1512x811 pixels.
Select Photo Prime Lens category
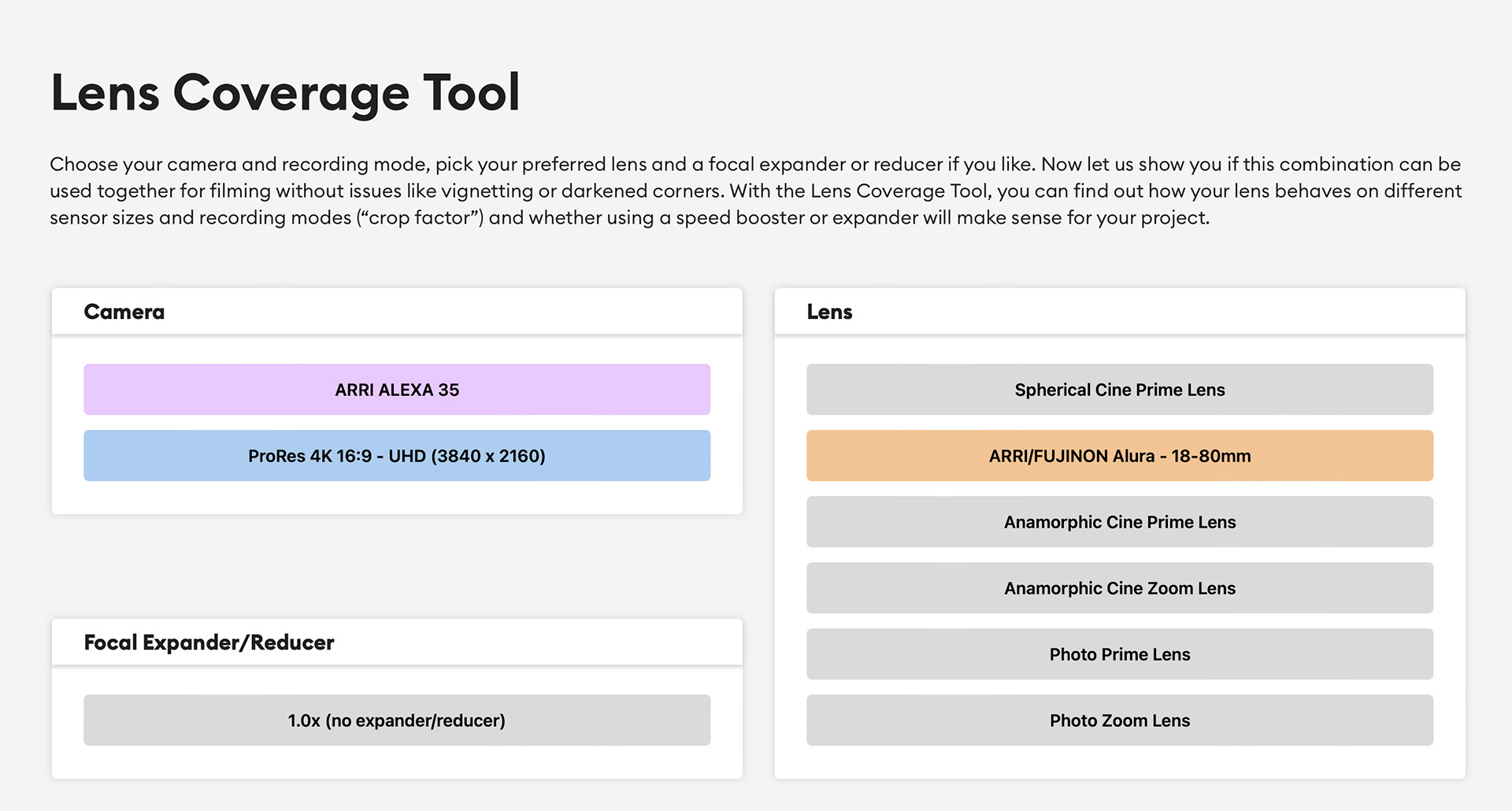pyautogui.click(x=1120, y=654)
